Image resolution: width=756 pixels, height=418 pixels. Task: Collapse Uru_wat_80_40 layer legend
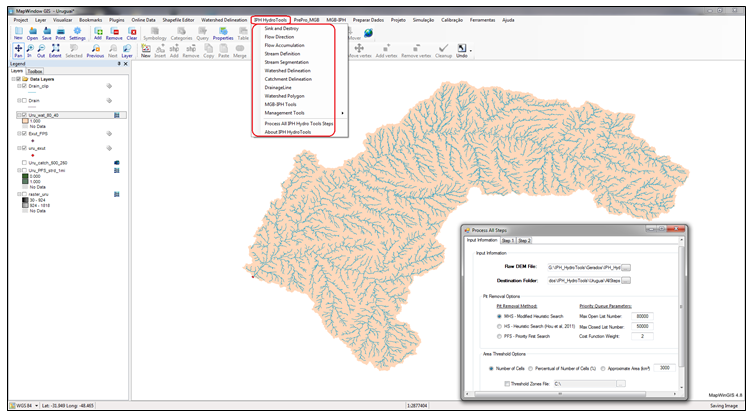click(x=19, y=115)
